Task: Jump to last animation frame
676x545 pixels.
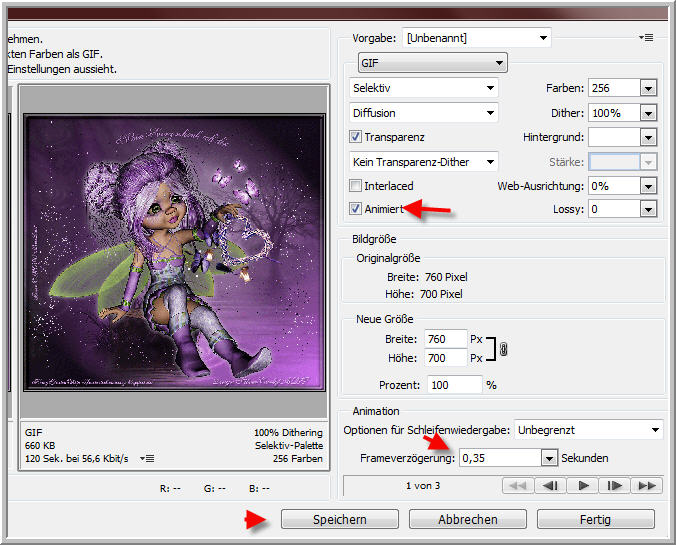Action: click(x=647, y=486)
